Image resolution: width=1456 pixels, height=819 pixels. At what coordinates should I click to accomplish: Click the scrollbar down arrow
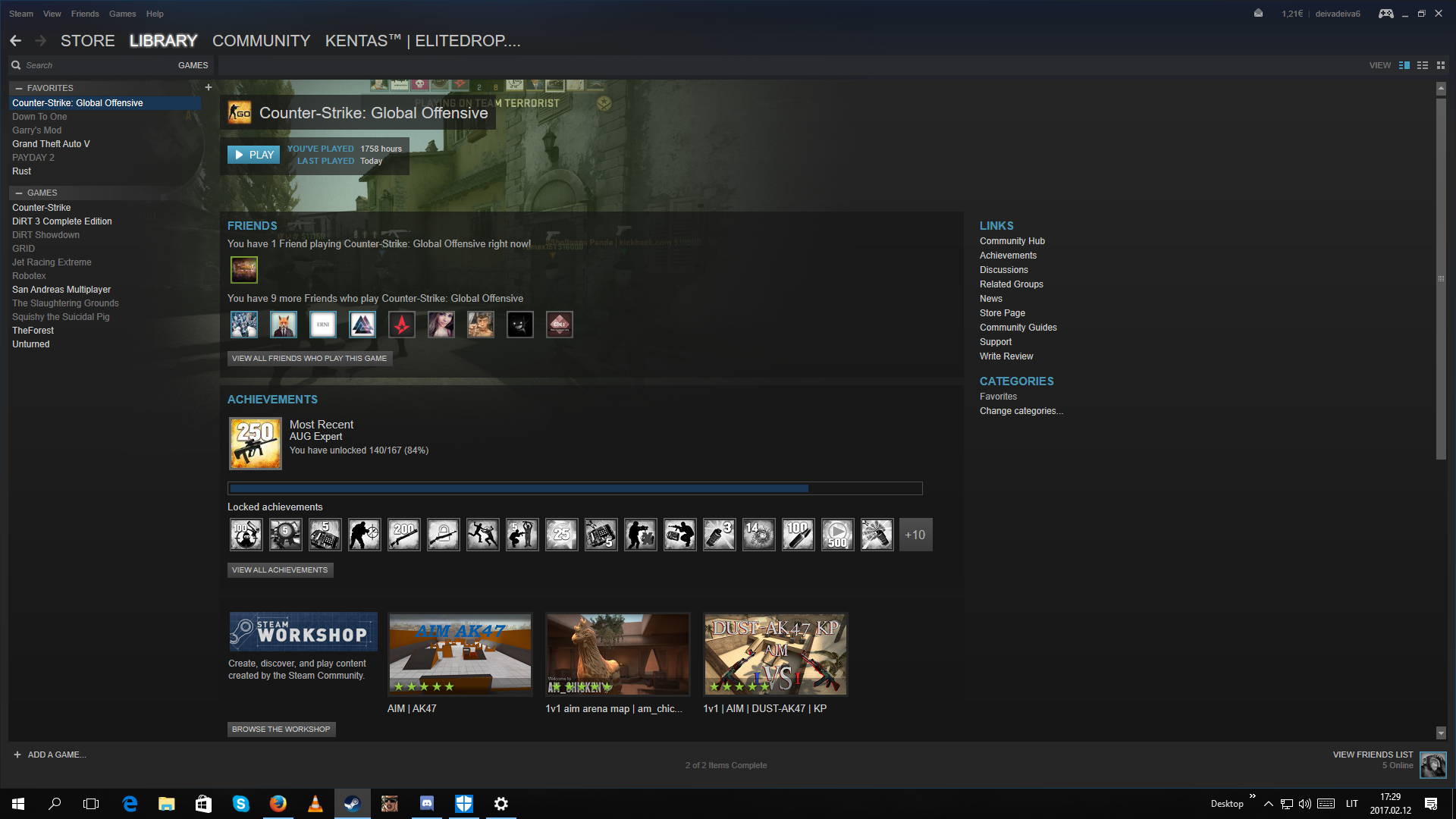click(x=1441, y=733)
